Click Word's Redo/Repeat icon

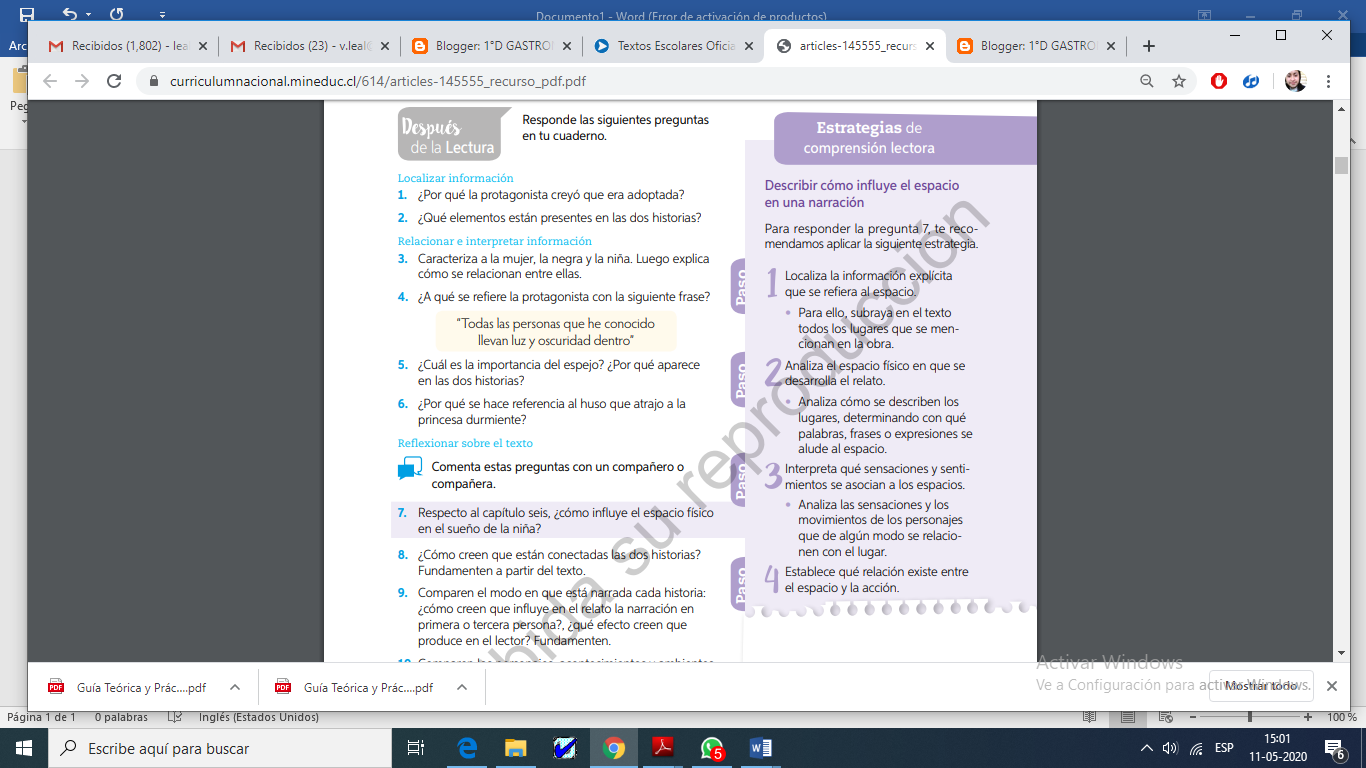[x=117, y=14]
